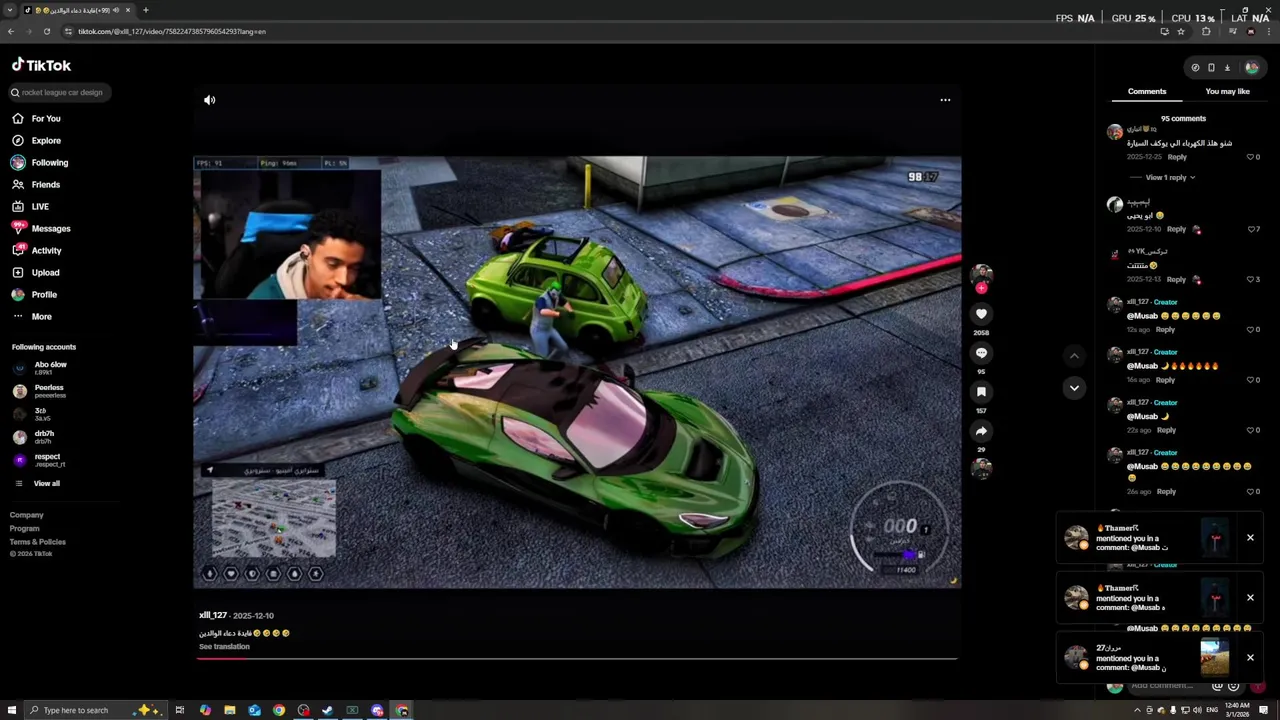Go to the previous video
This screenshot has height=720, width=1280.
pyautogui.click(x=1074, y=356)
